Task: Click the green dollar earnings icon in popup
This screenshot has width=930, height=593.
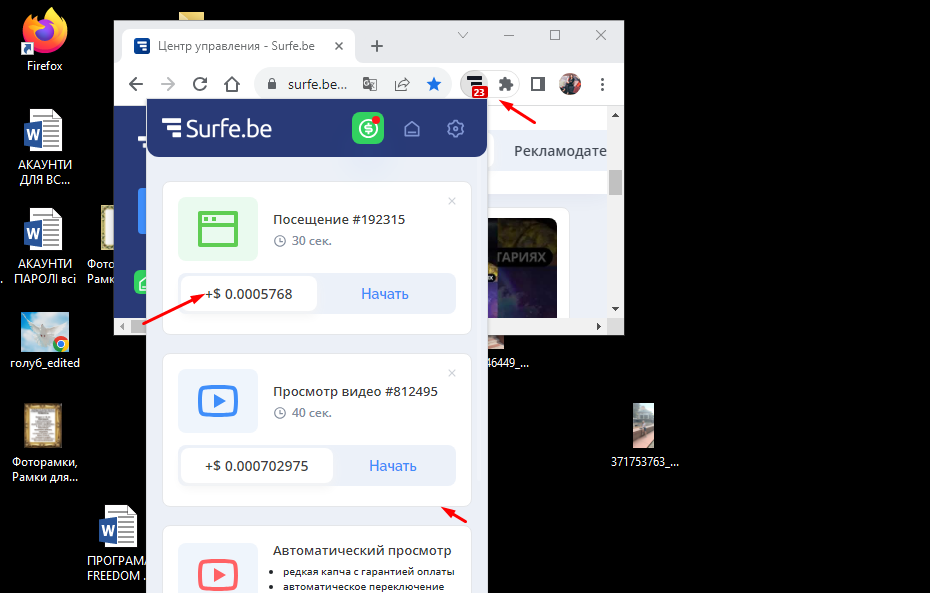Action: (368, 128)
